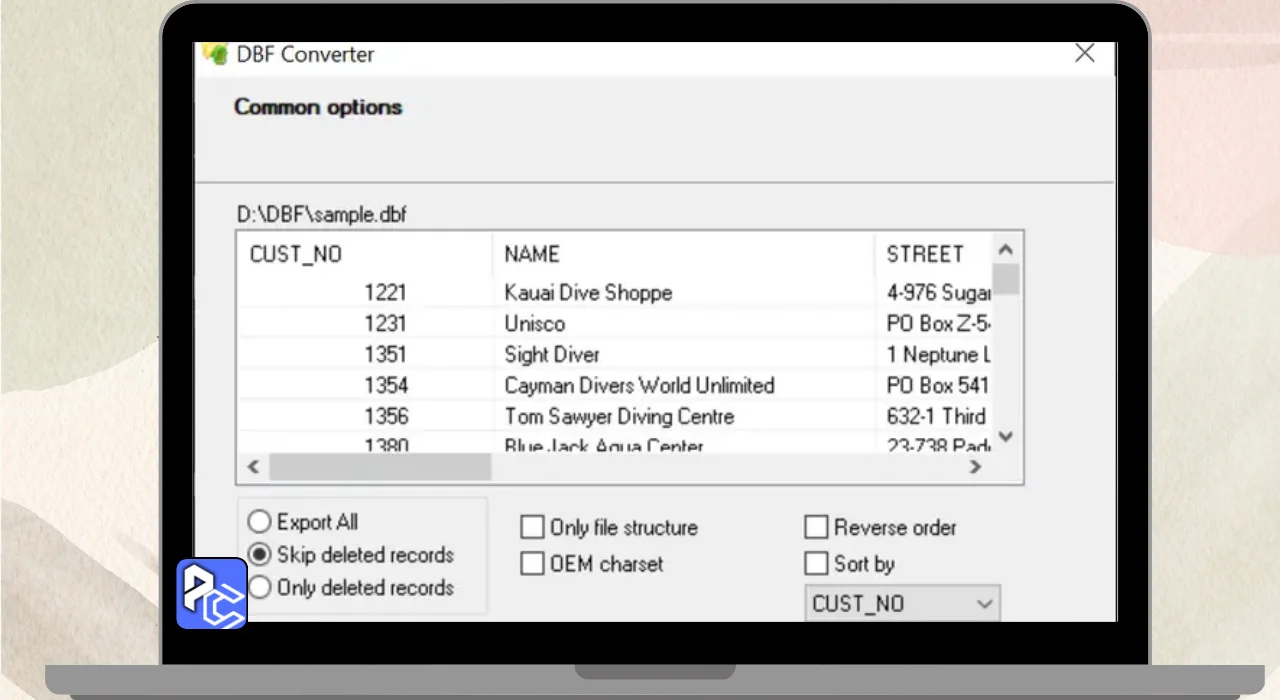Enable the Reverse order checkbox
1280x700 pixels.
pyautogui.click(x=817, y=527)
